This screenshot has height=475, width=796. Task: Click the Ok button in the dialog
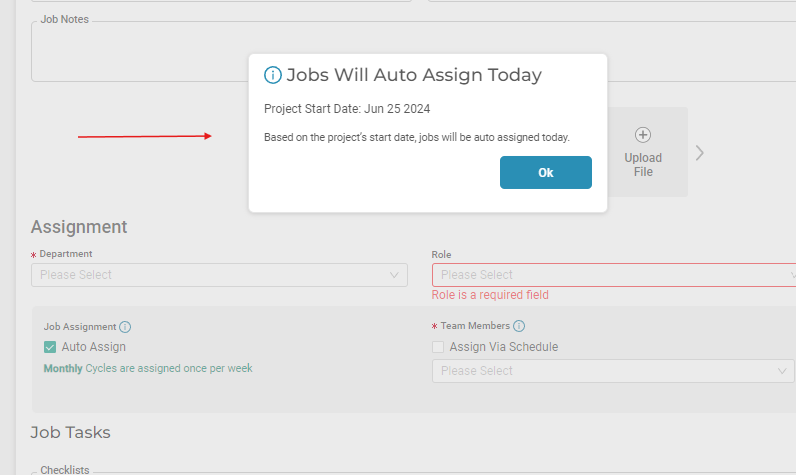click(546, 173)
